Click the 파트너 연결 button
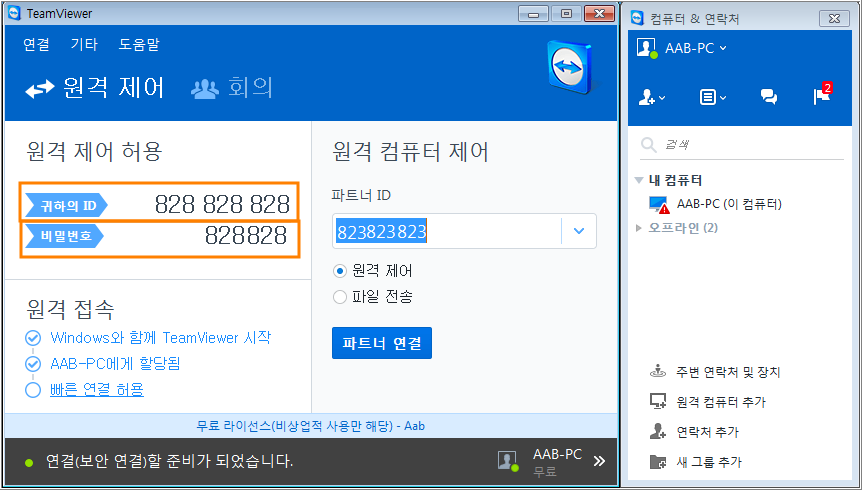The height and width of the screenshot is (490, 862). [x=382, y=343]
